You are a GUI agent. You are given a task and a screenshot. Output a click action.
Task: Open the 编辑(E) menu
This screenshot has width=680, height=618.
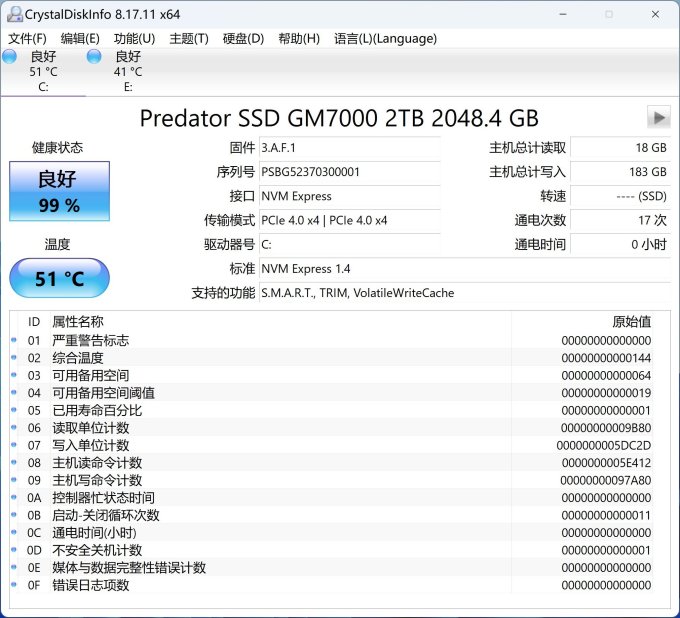tap(80, 39)
